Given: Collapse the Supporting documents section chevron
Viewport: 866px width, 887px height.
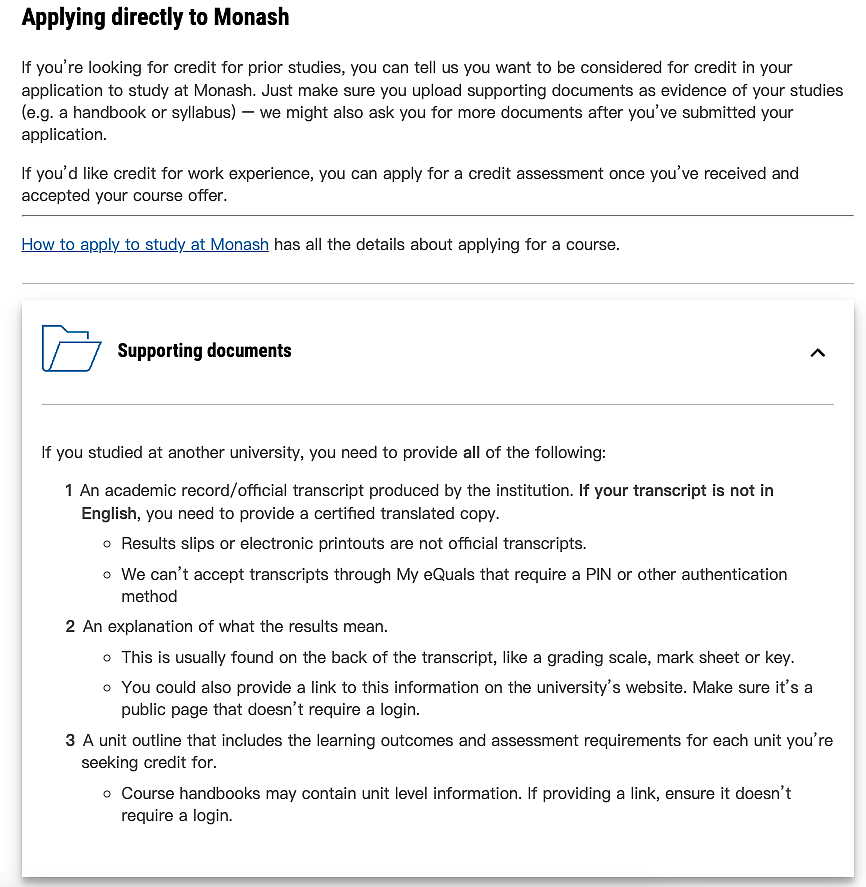Looking at the screenshot, I should point(817,352).
